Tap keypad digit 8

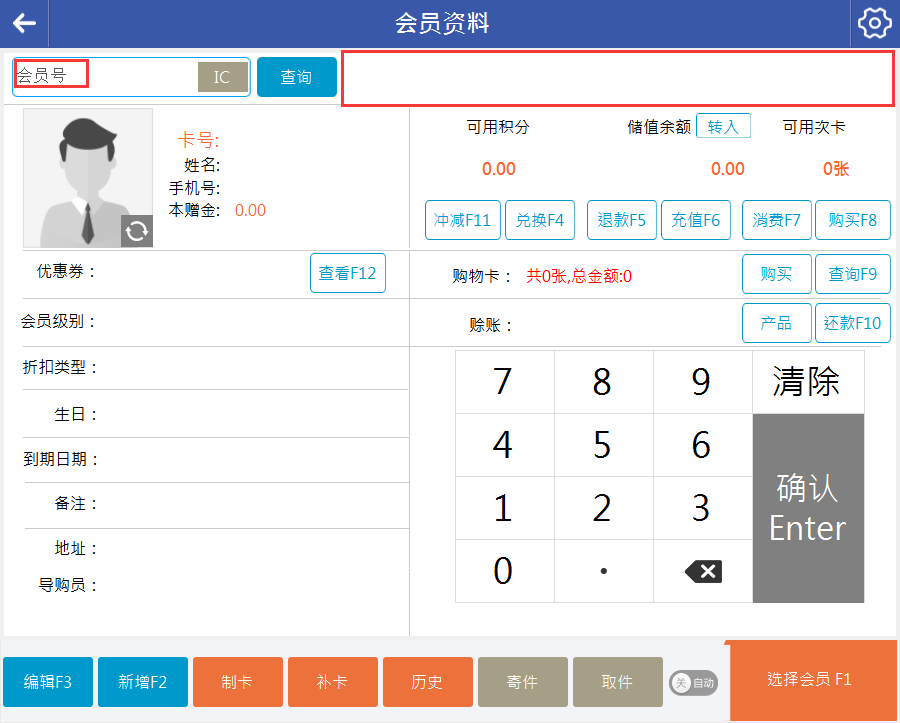click(x=604, y=382)
